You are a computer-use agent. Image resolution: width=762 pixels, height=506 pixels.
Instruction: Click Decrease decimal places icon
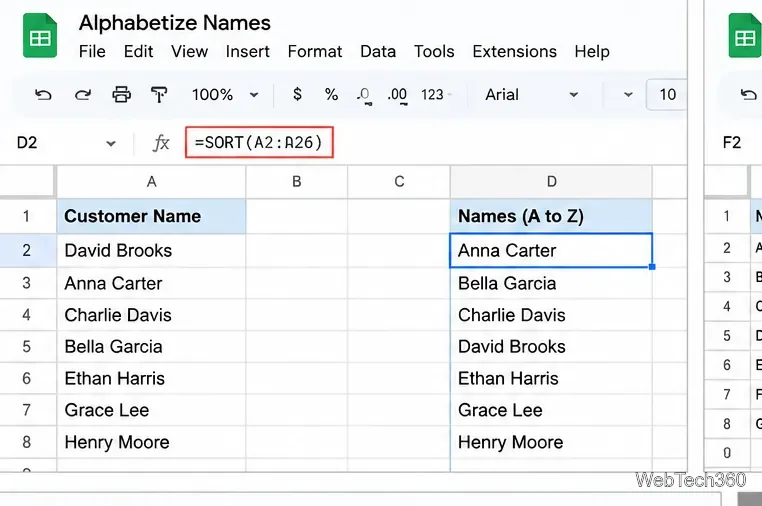tap(364, 95)
